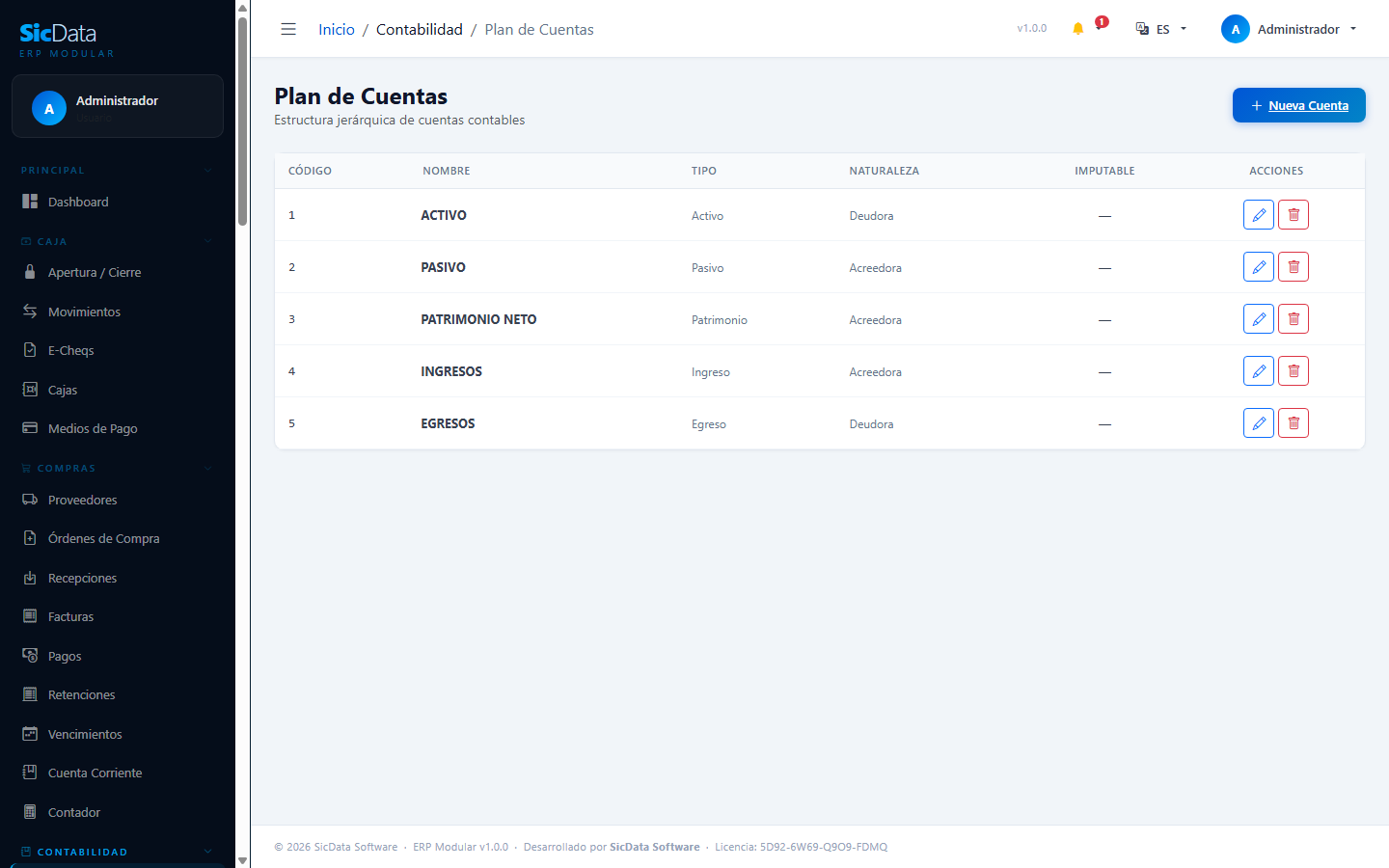Image resolution: width=1389 pixels, height=868 pixels.
Task: Open the Administrador profile card in sidebar
Action: point(118,106)
